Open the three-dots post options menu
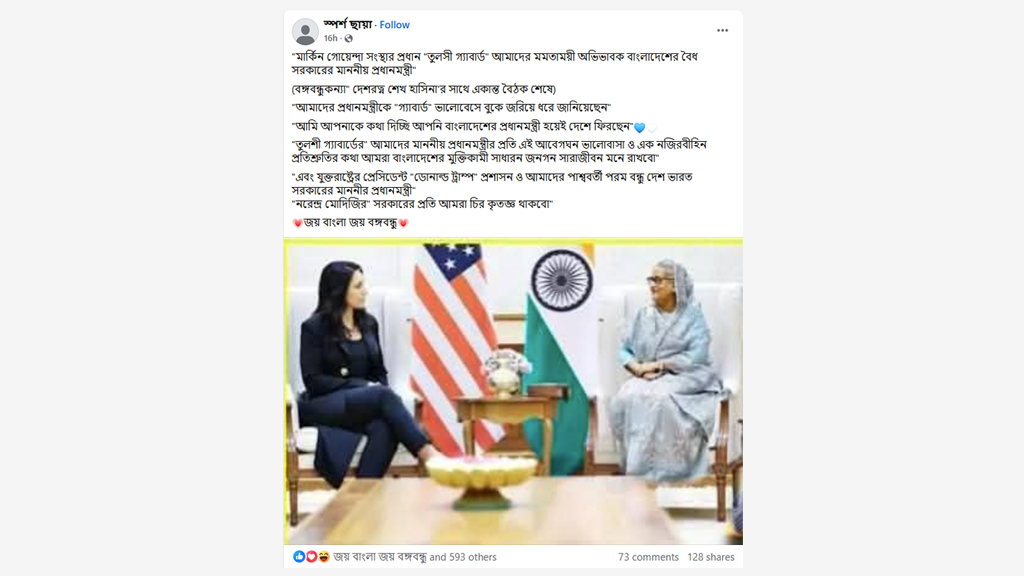Screen dimensions: 1024x576 [722, 31]
